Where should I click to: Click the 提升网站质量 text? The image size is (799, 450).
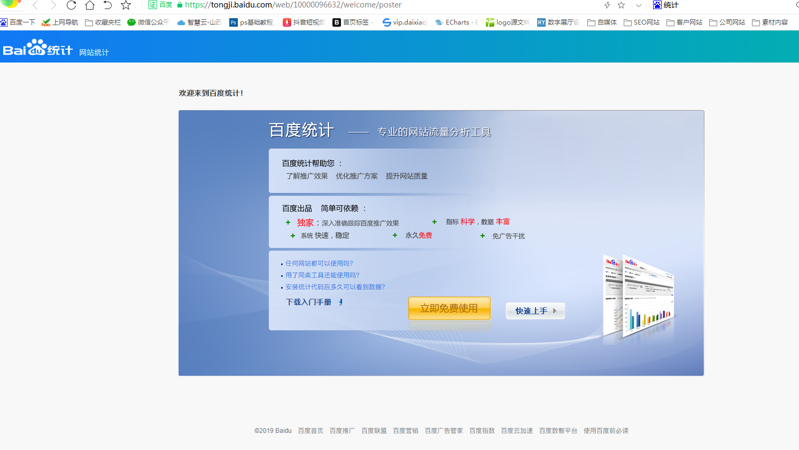click(x=407, y=176)
